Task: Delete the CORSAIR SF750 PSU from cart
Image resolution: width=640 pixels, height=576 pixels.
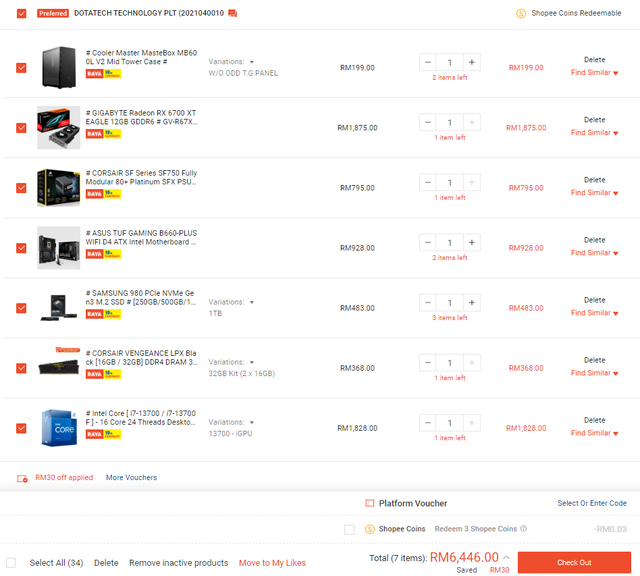Action: pos(594,180)
